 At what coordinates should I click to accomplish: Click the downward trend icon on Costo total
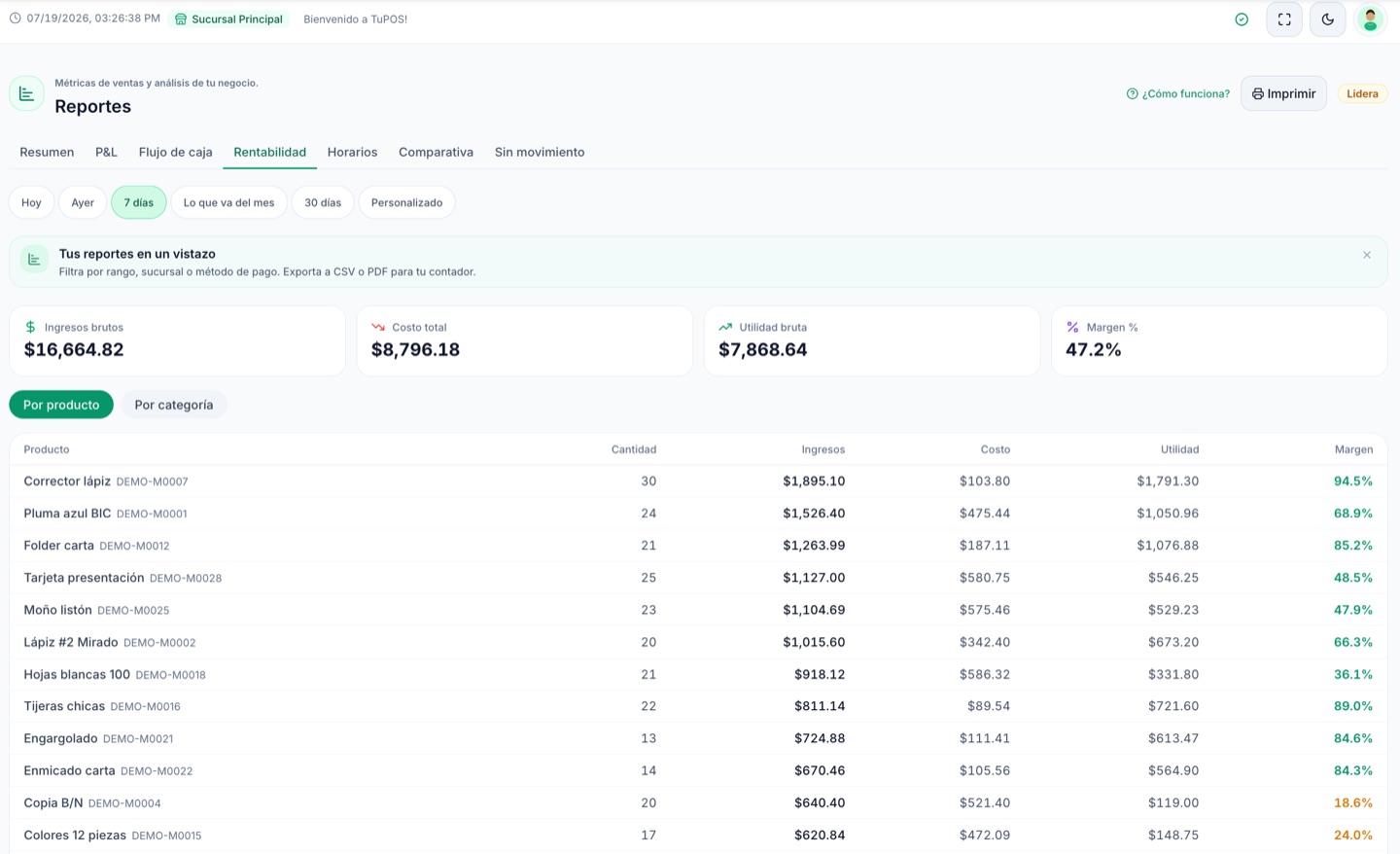(x=378, y=327)
